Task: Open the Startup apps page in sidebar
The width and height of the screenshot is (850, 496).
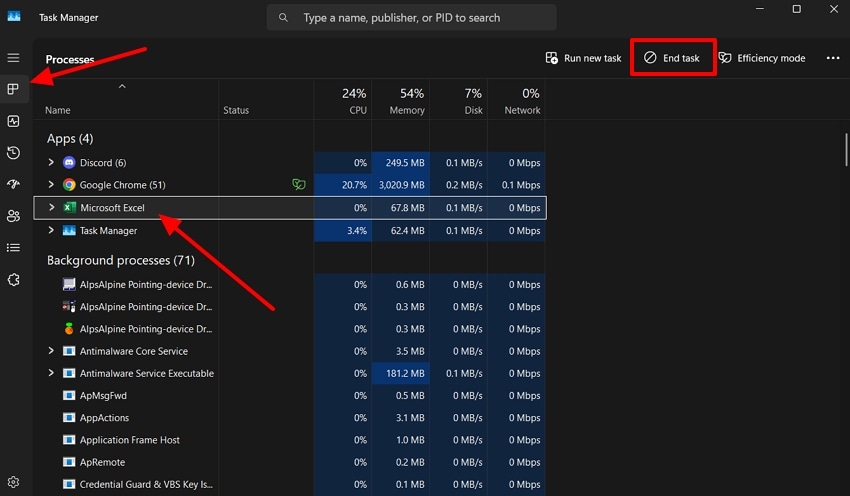Action: tap(14, 184)
